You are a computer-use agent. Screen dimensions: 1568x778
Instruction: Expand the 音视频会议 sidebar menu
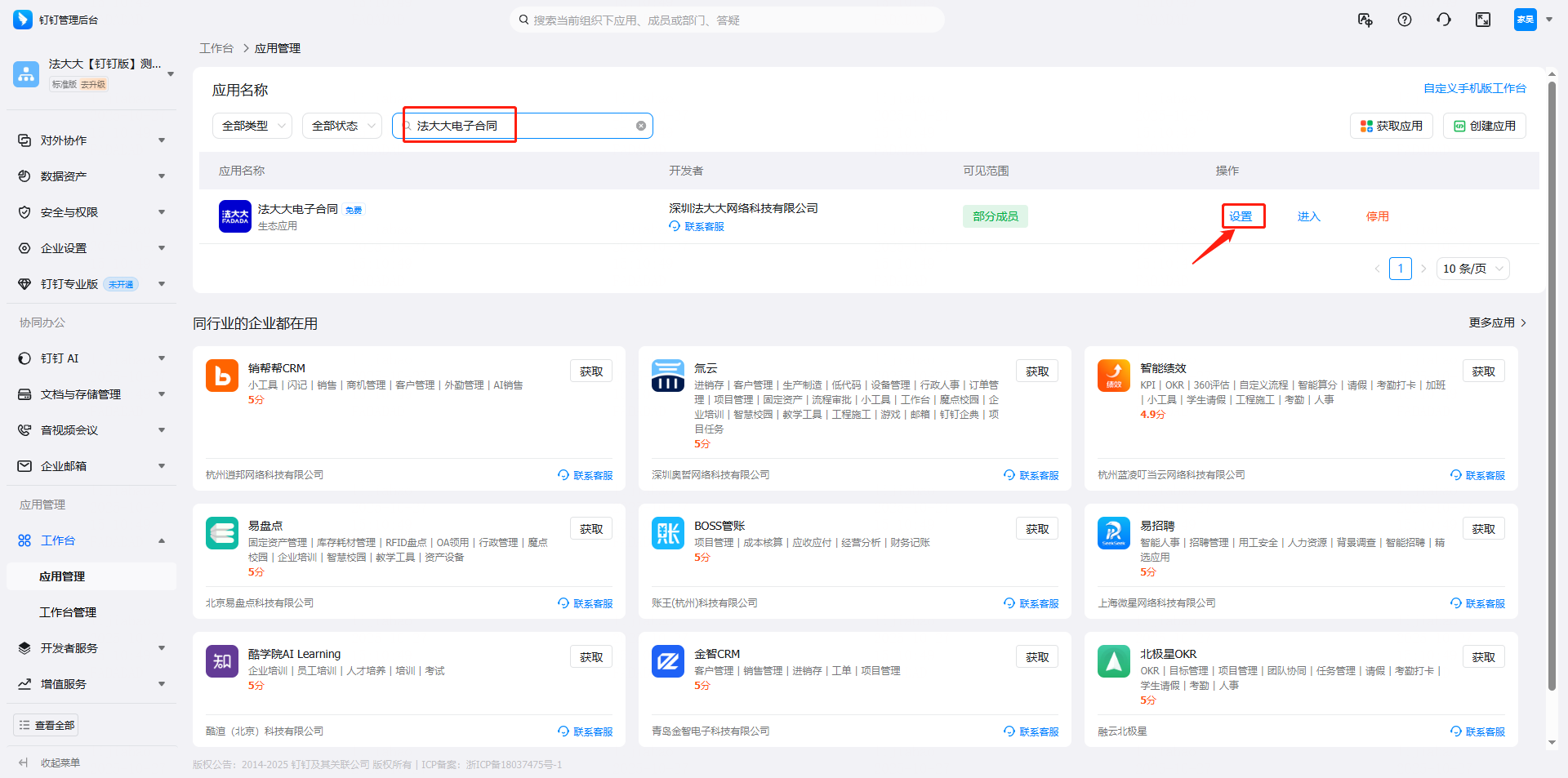click(x=91, y=430)
